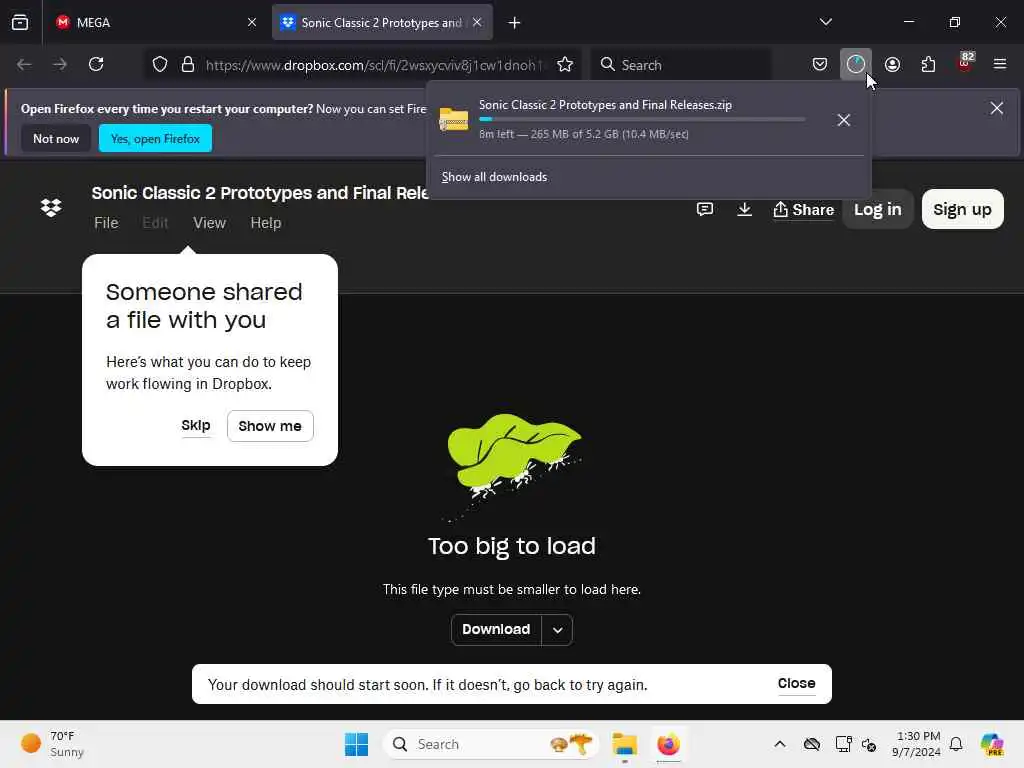This screenshot has height=768, width=1024.
Task: Show hidden system tray icons chevron
Action: [x=780, y=744]
